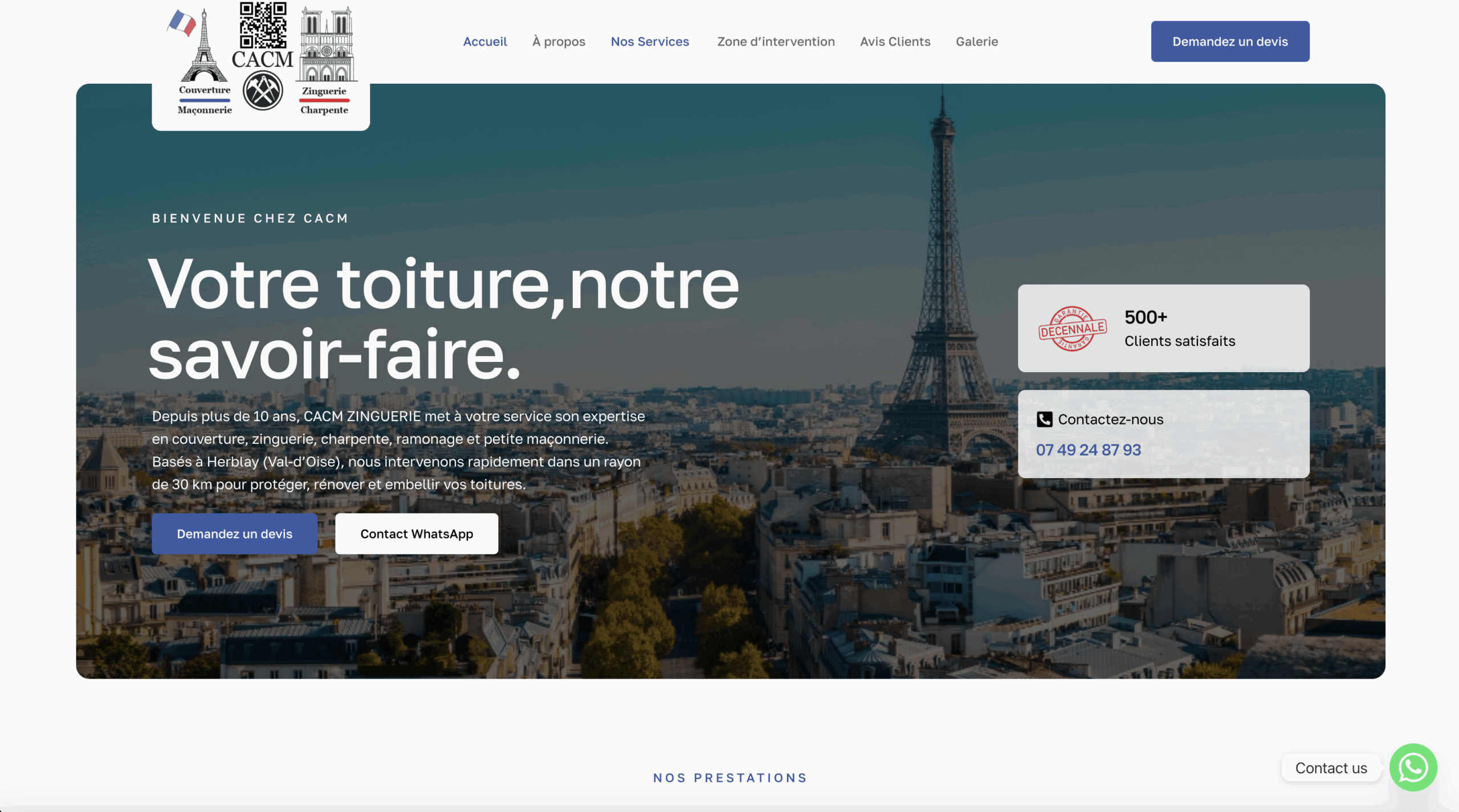Click the Notre-Dame cathedral logo graphic
The image size is (1459, 812).
click(327, 44)
